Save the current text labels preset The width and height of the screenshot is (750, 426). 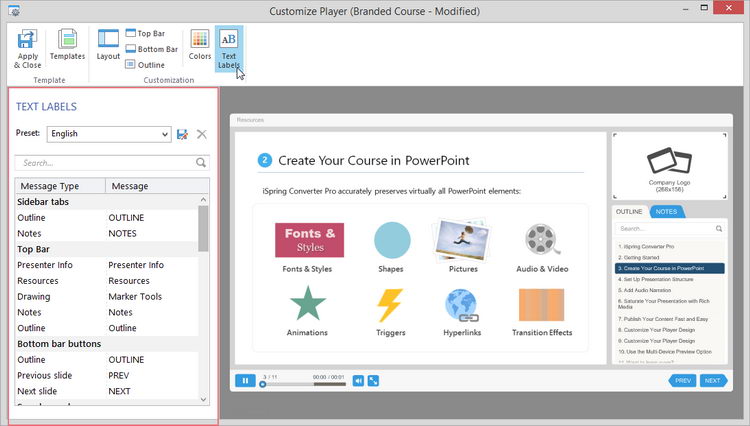(182, 134)
